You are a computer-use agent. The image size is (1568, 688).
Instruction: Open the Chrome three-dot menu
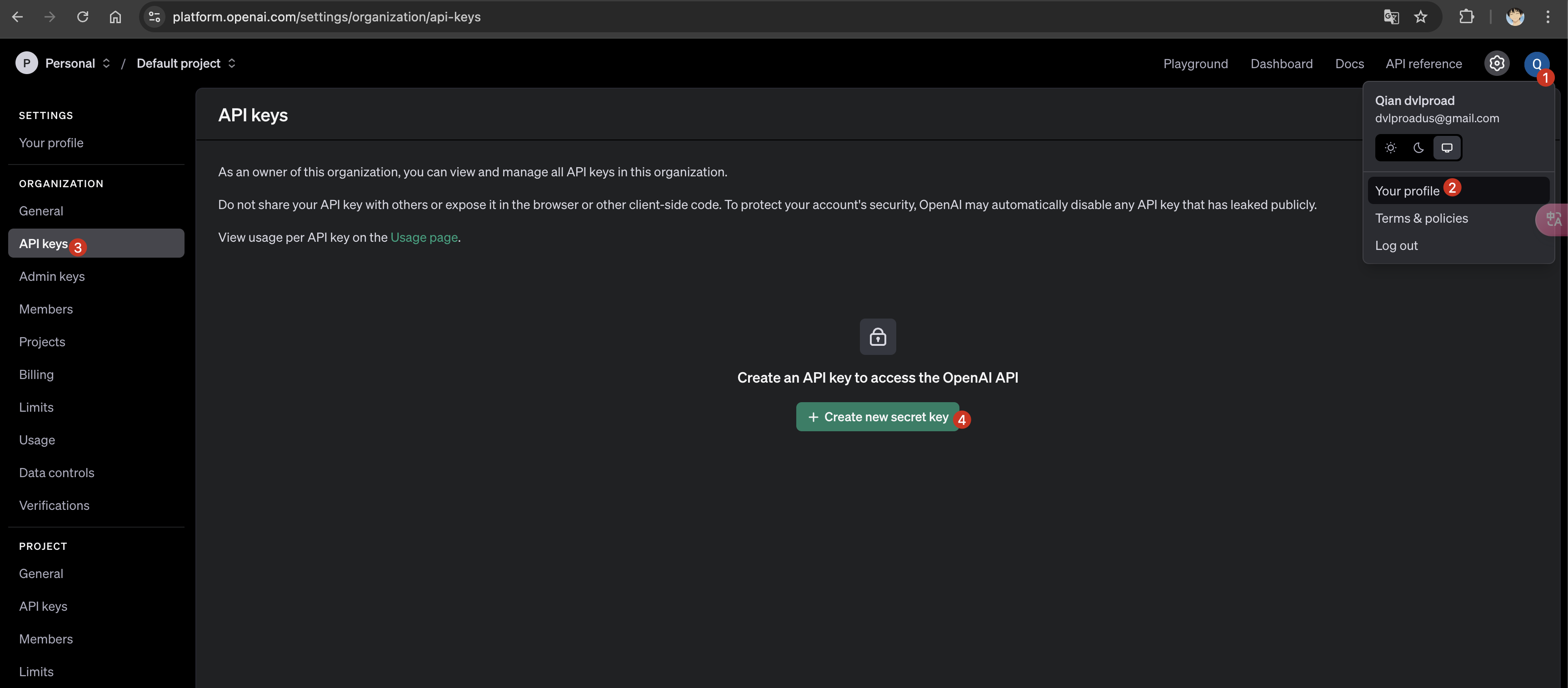(1548, 16)
